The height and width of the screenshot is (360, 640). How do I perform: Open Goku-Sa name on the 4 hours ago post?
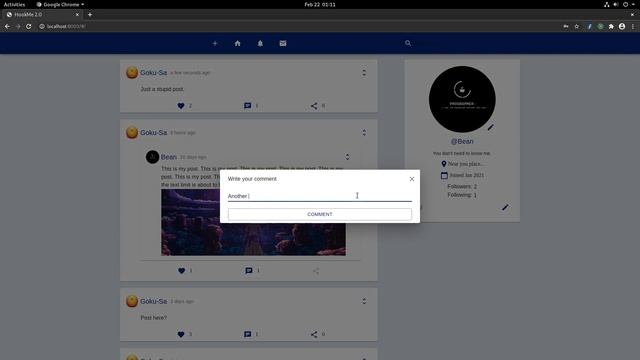(x=153, y=133)
